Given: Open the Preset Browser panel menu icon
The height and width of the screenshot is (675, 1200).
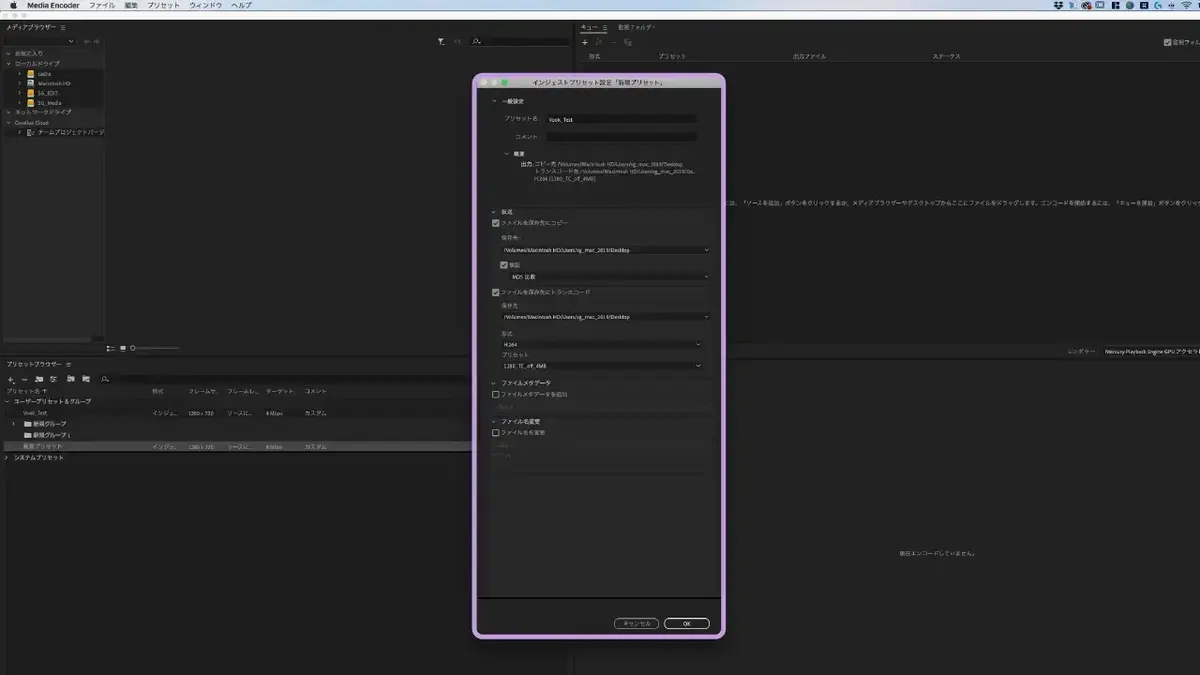Looking at the screenshot, I should 69,365.
